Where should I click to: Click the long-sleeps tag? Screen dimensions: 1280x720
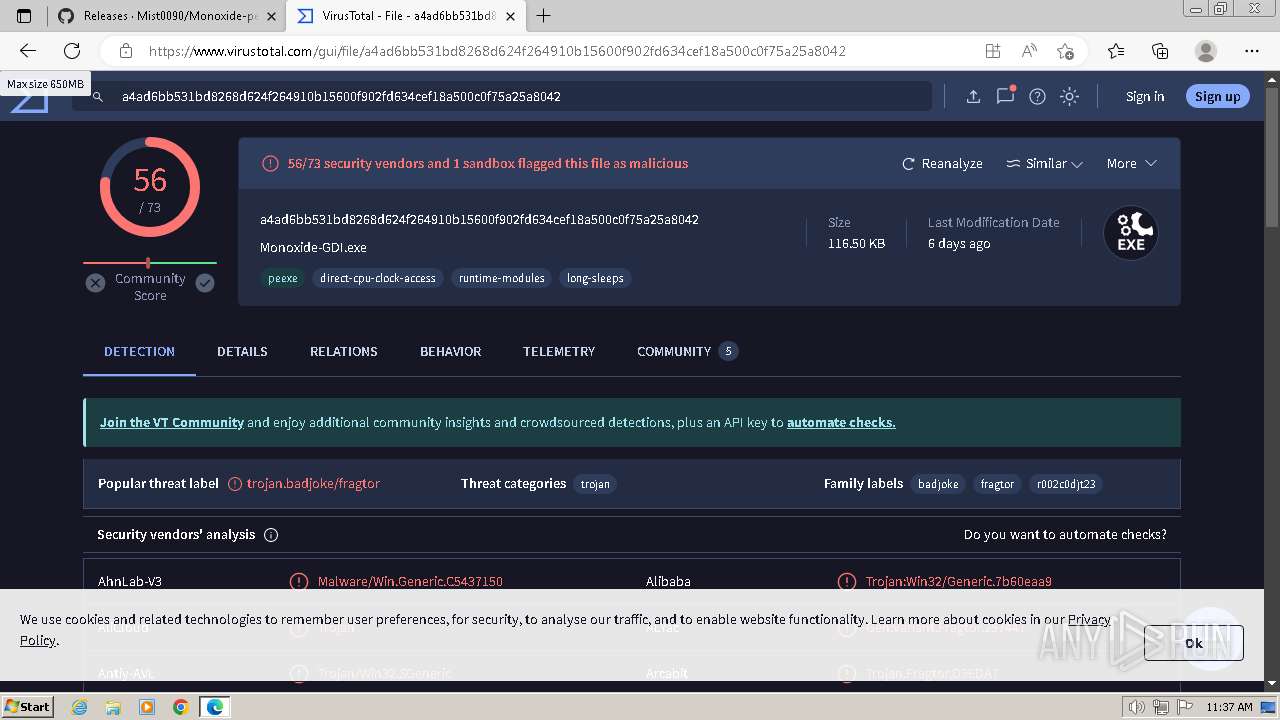(x=595, y=278)
